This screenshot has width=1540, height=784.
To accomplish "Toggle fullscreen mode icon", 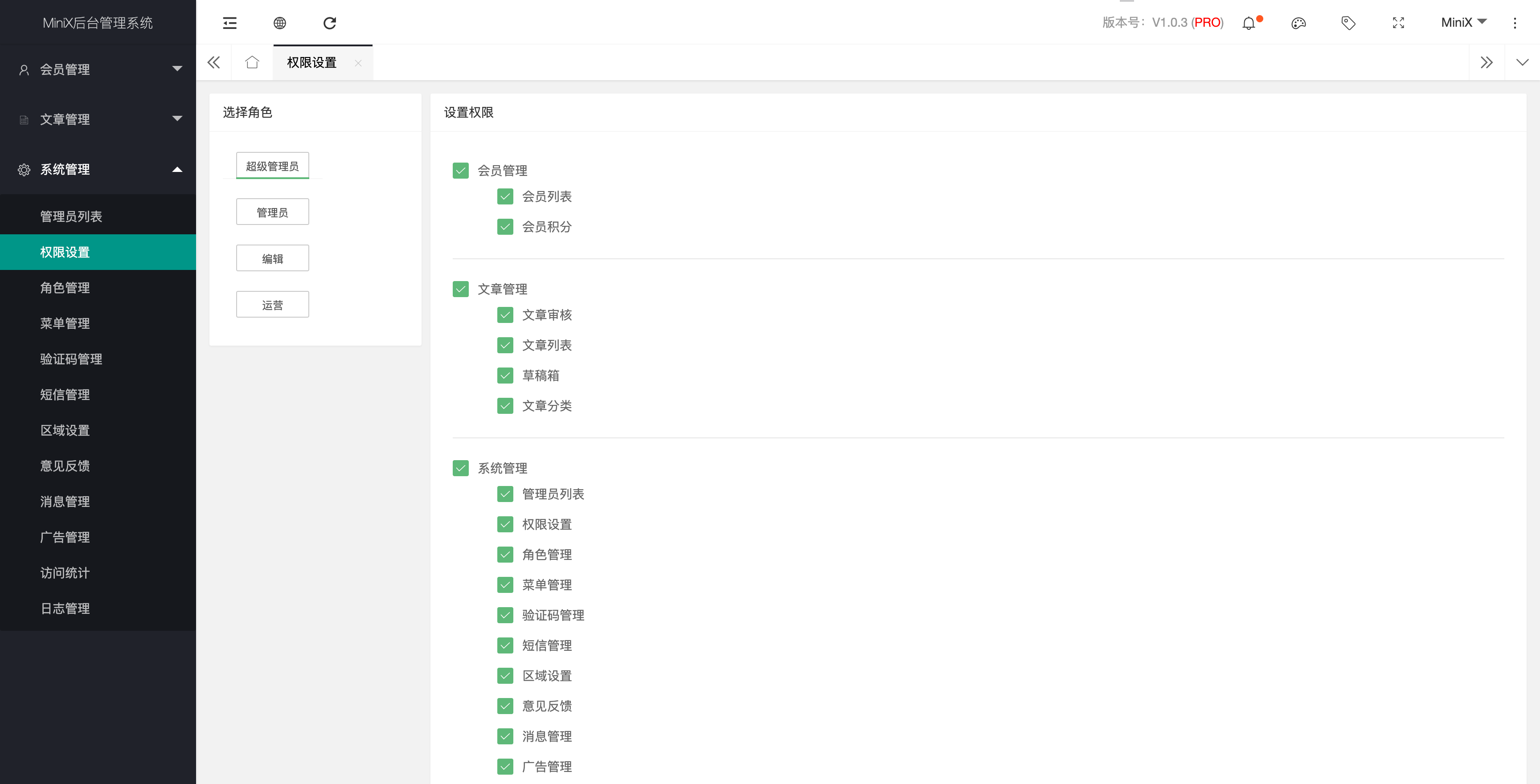I will click(1398, 23).
